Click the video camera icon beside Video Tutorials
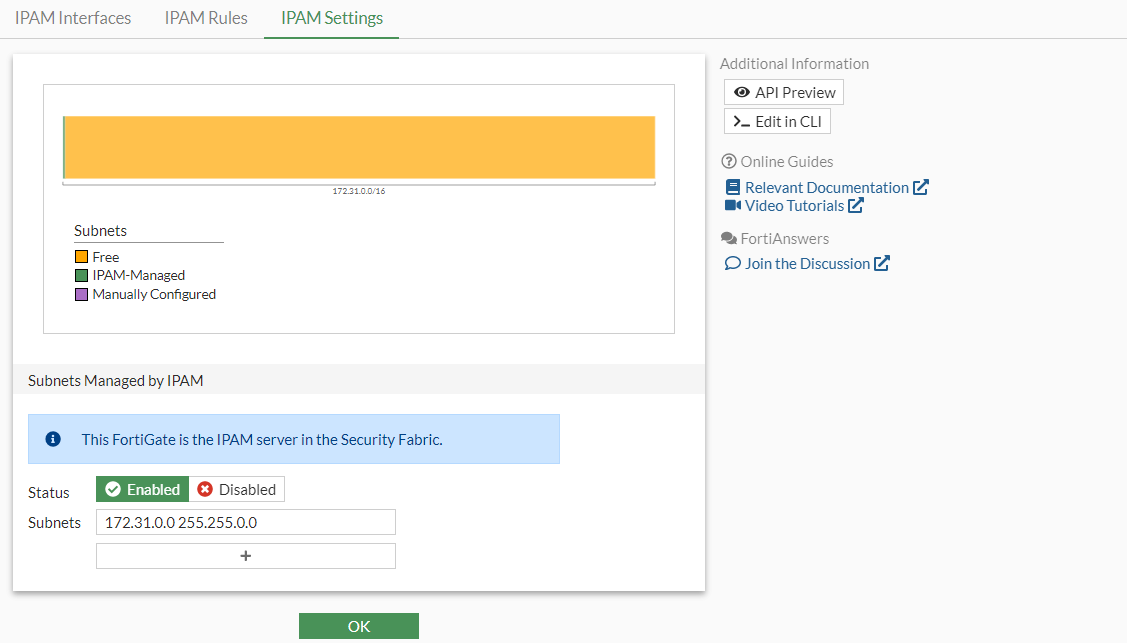 click(733, 206)
